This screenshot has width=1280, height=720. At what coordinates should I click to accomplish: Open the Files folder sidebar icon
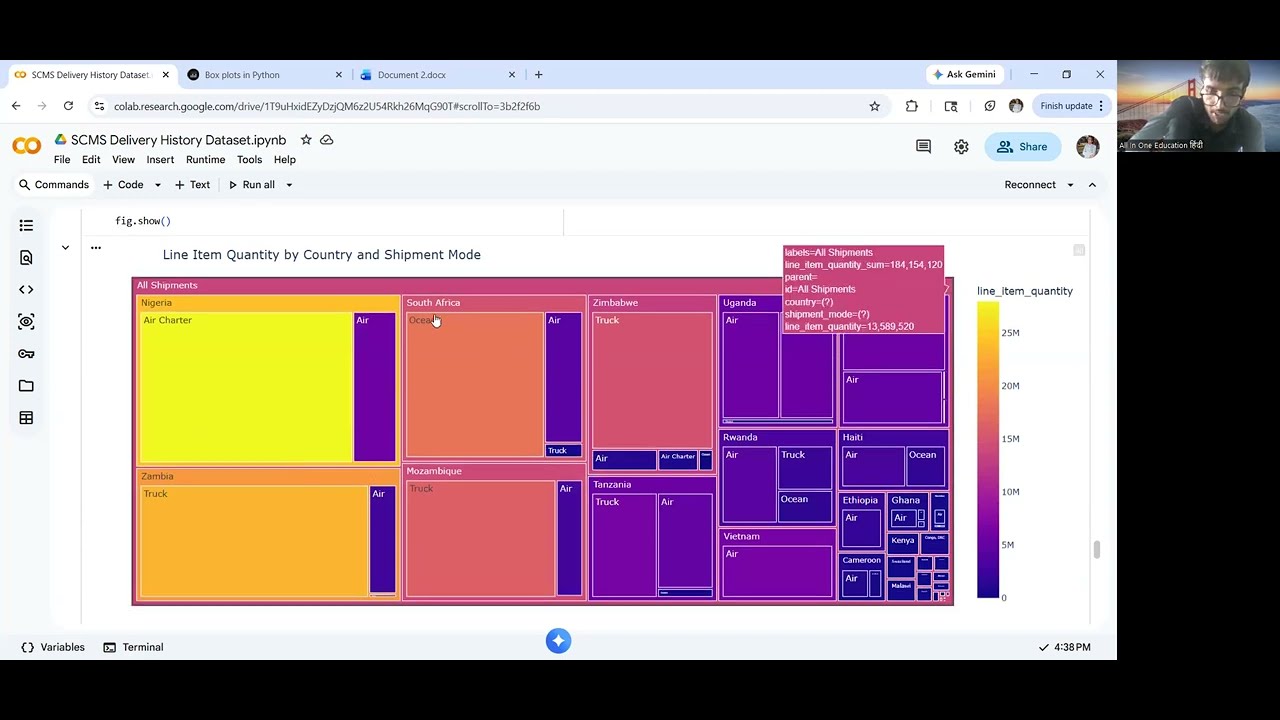[x=26, y=385]
